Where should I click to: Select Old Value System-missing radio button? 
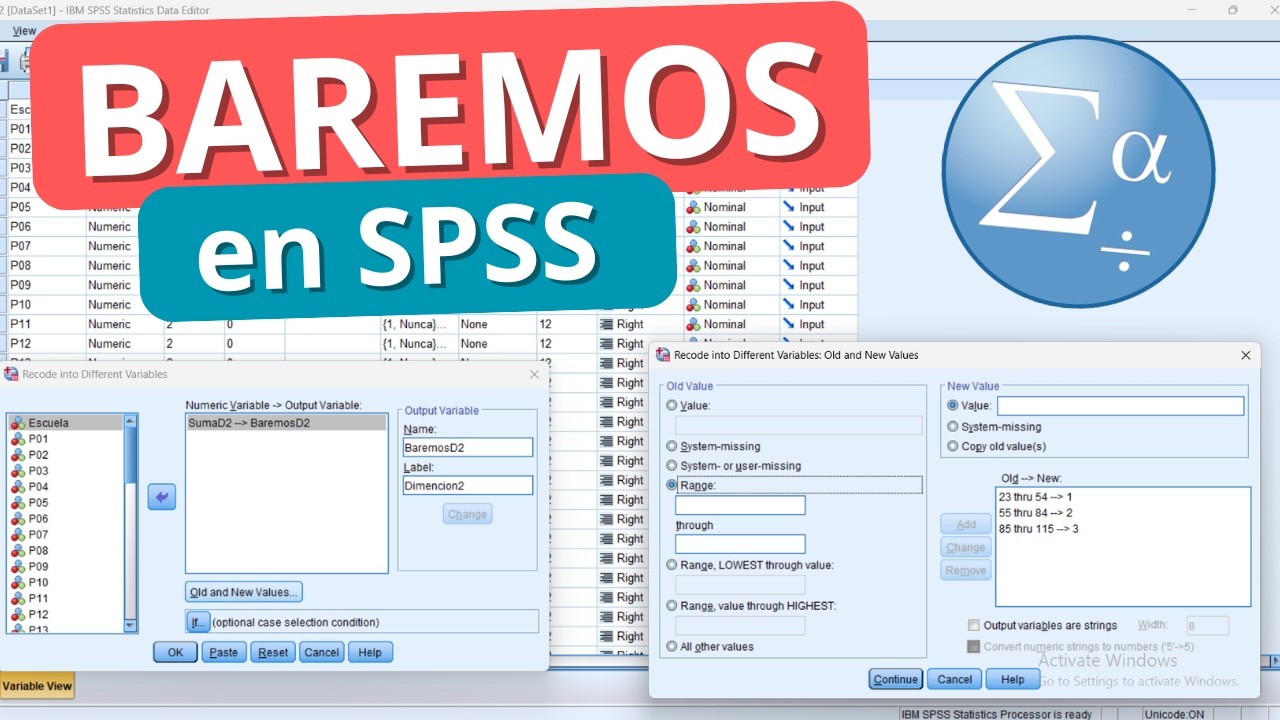tap(672, 446)
